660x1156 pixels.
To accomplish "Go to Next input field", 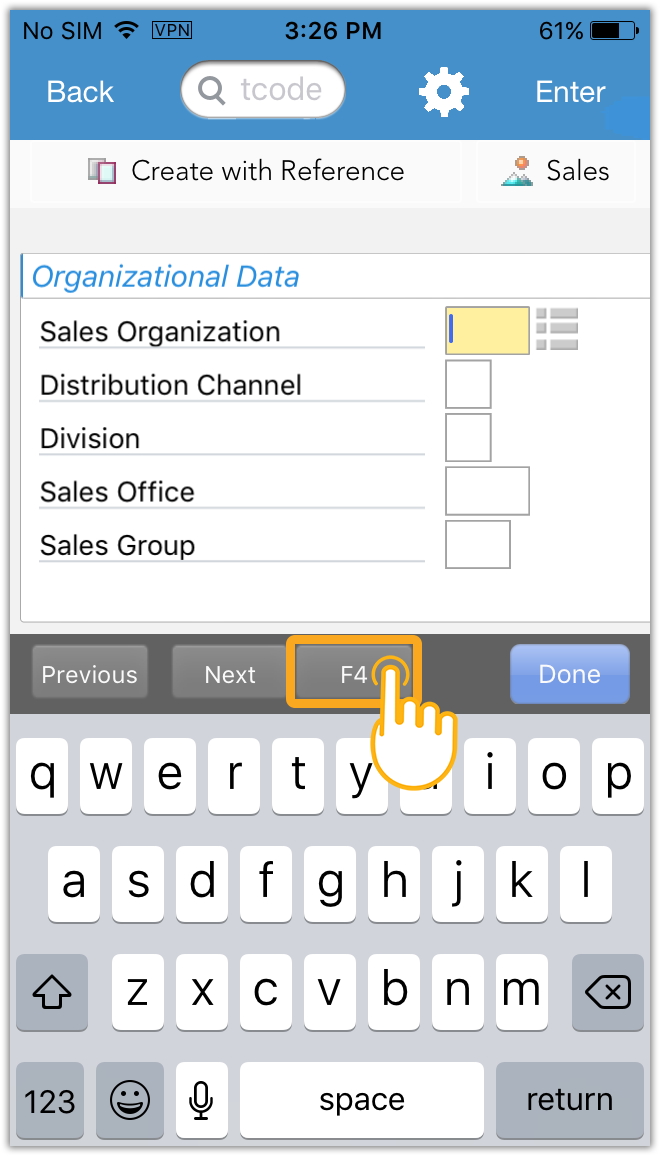I will [230, 674].
